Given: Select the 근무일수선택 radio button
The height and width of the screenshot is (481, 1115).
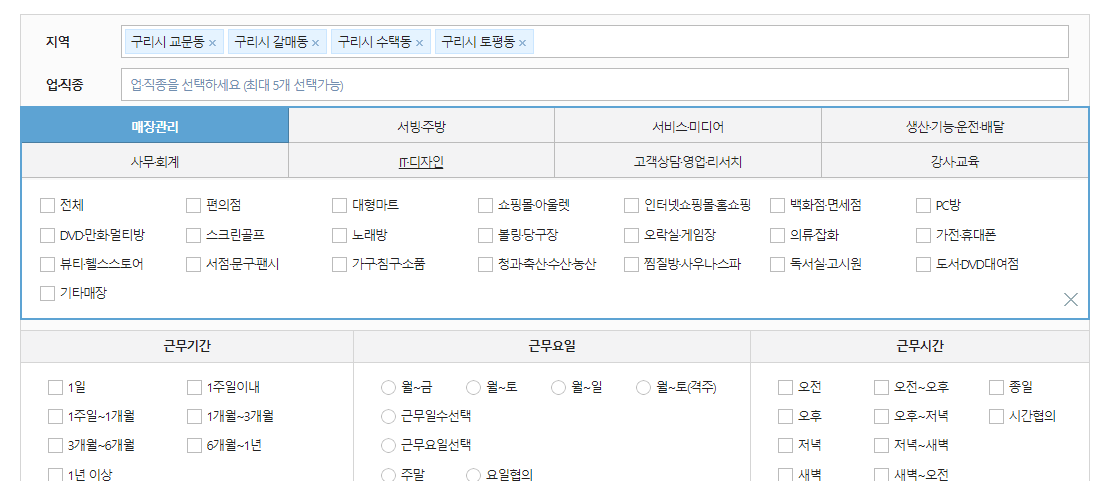Looking at the screenshot, I should 388,416.
